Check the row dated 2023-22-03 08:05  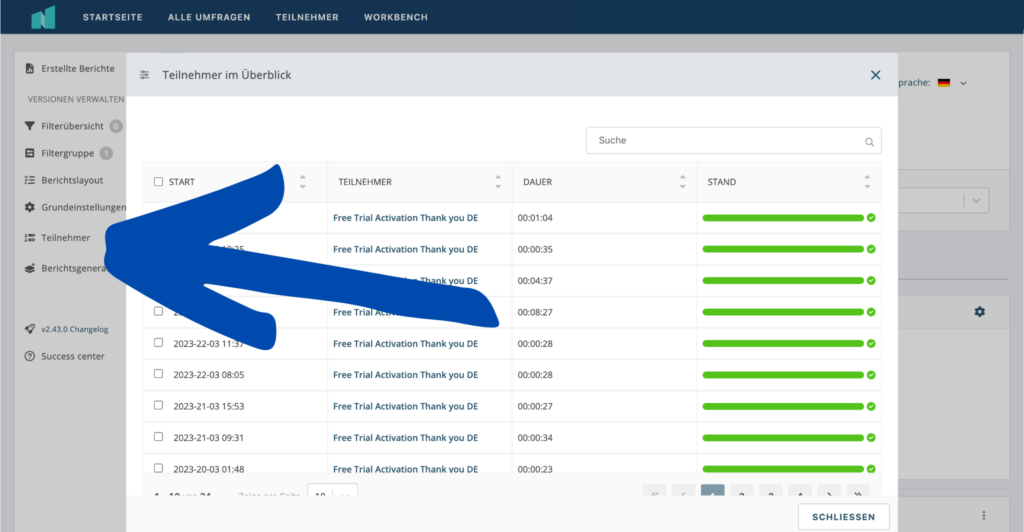click(x=158, y=374)
